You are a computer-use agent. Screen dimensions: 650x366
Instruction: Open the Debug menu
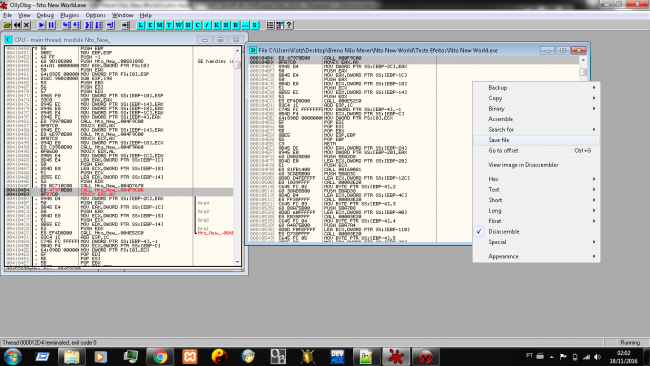click(x=45, y=15)
